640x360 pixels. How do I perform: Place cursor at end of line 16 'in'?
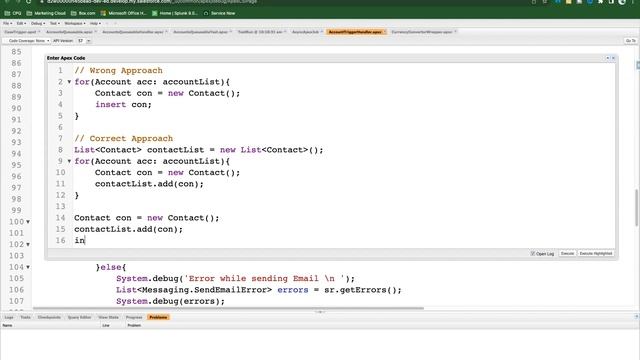click(x=85, y=240)
